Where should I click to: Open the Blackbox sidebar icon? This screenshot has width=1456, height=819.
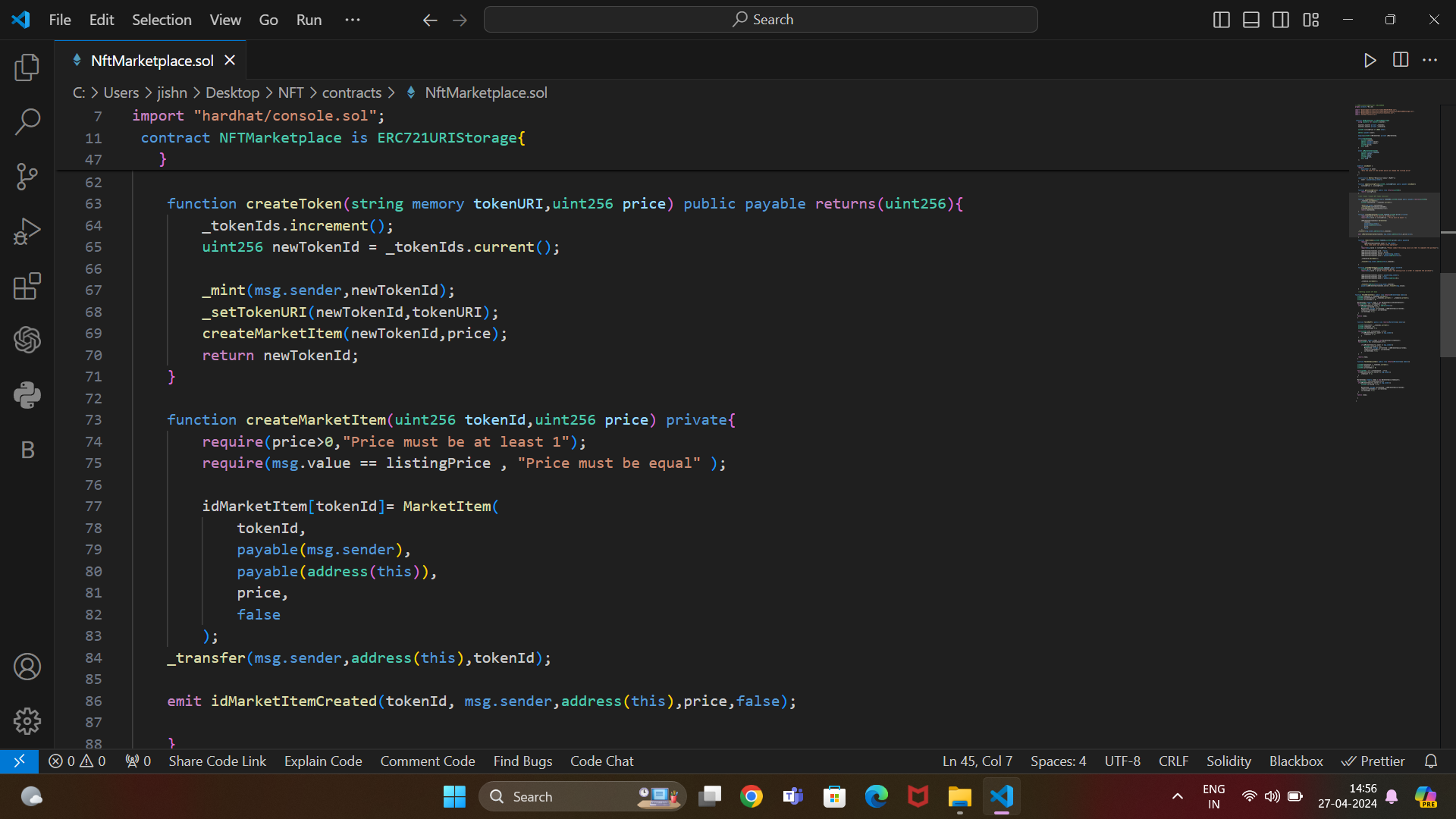point(27,450)
